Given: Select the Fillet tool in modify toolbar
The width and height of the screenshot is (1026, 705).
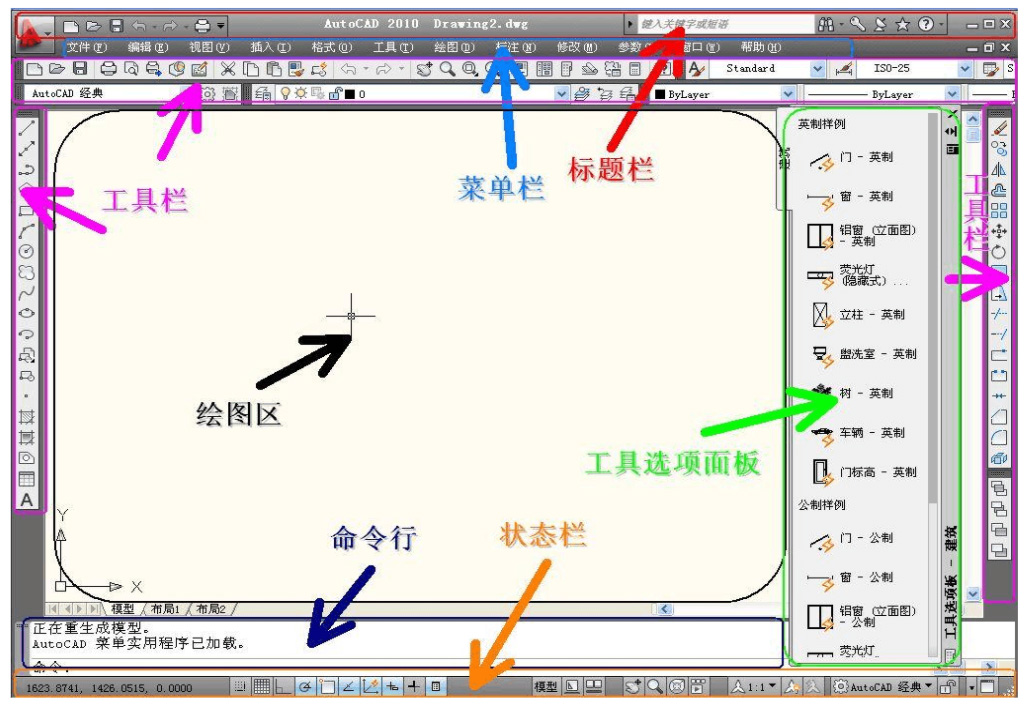Looking at the screenshot, I should (x=999, y=437).
